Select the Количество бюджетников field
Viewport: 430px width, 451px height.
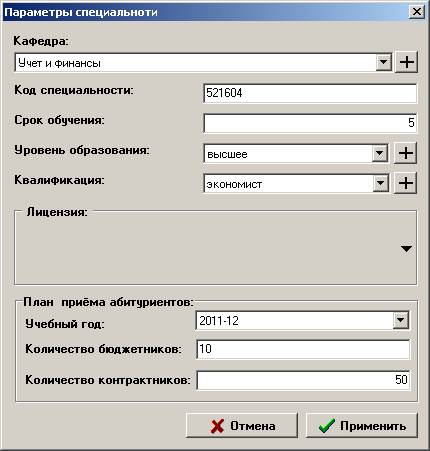pyautogui.click(x=303, y=349)
